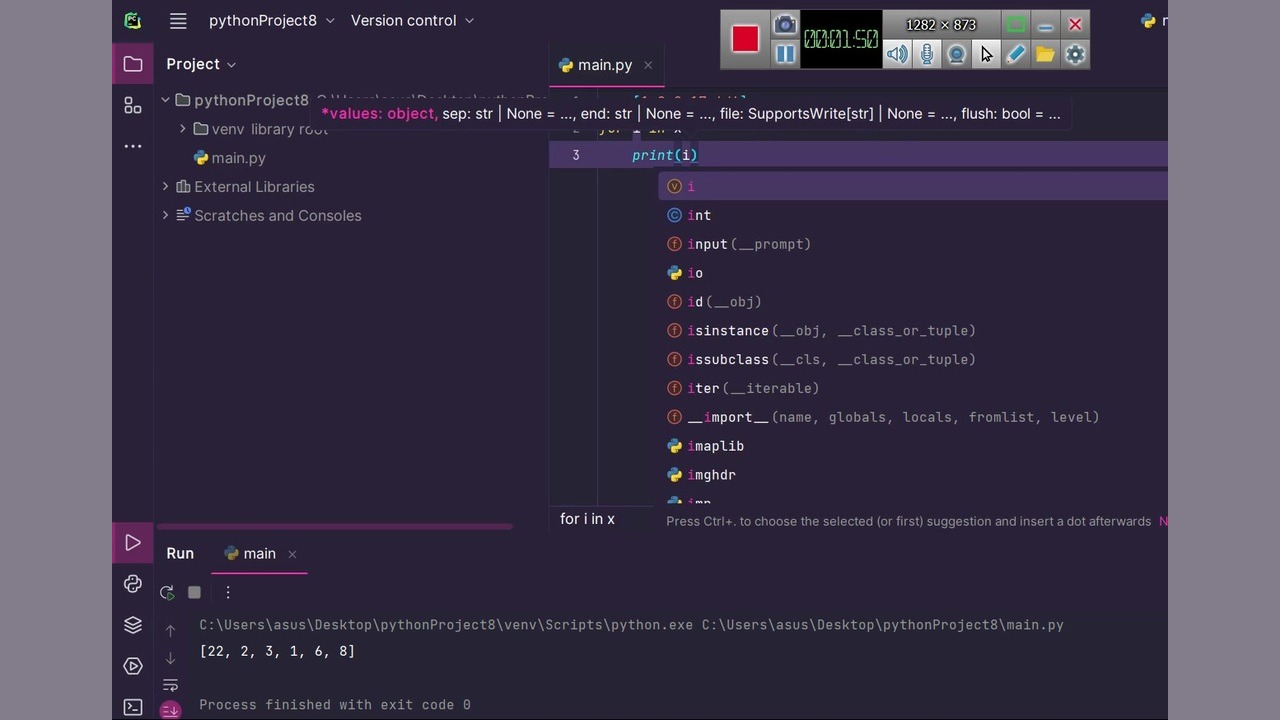Expand the External Libraries tree node
The width and height of the screenshot is (1280, 720).
[x=166, y=186]
